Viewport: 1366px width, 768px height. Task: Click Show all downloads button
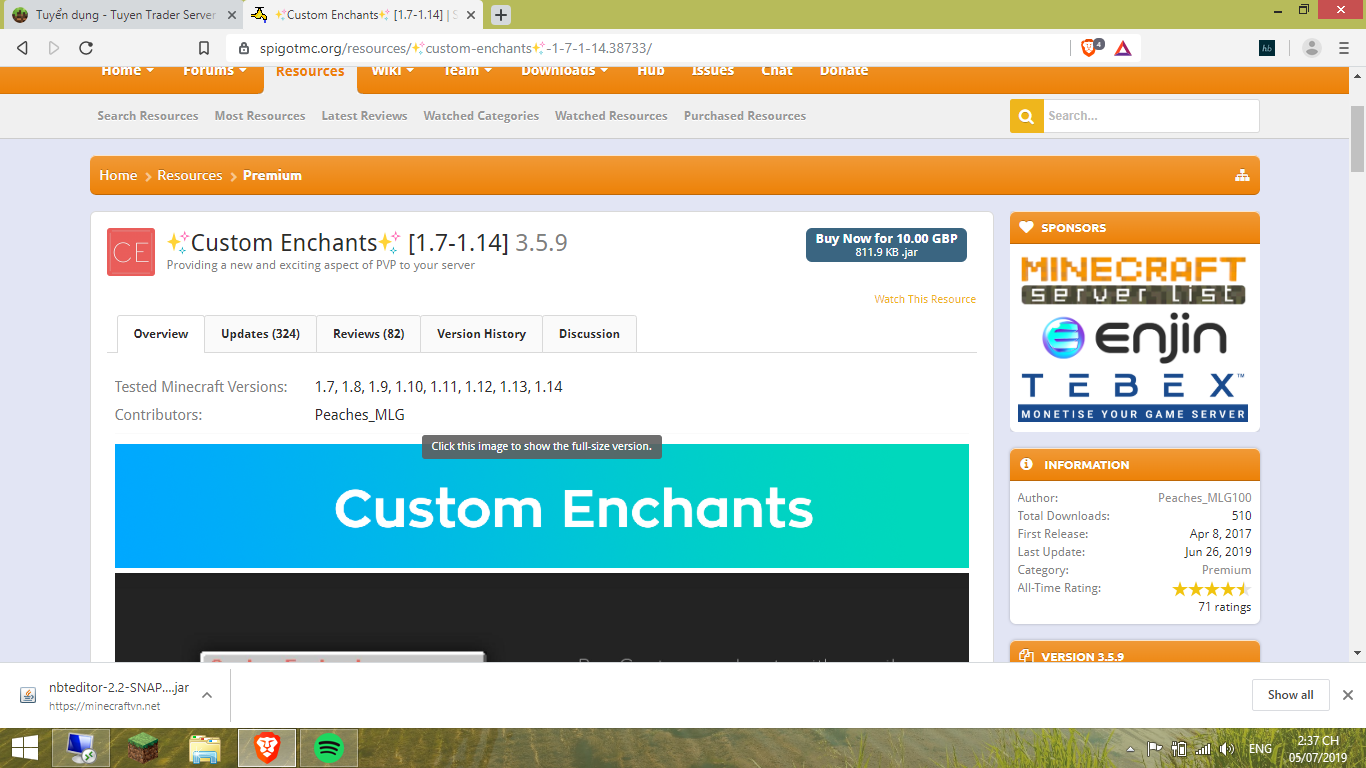1290,695
